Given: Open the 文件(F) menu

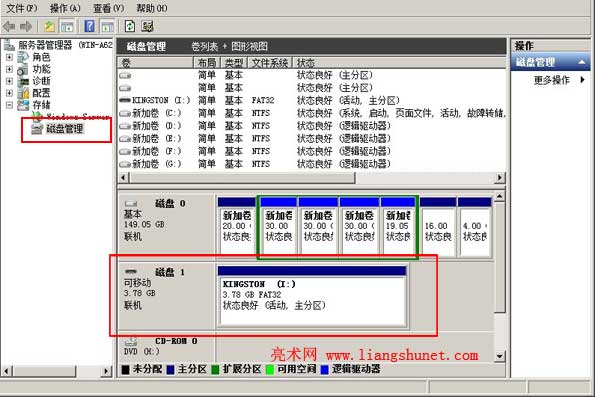Looking at the screenshot, I should [22, 8].
